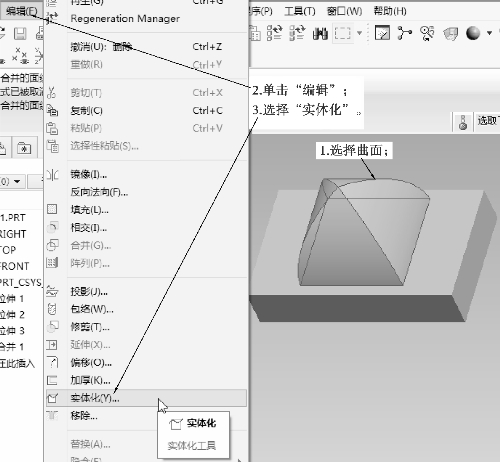Choose 包络(W)... from Edit menu
500x462 pixels.
click(x=147, y=309)
